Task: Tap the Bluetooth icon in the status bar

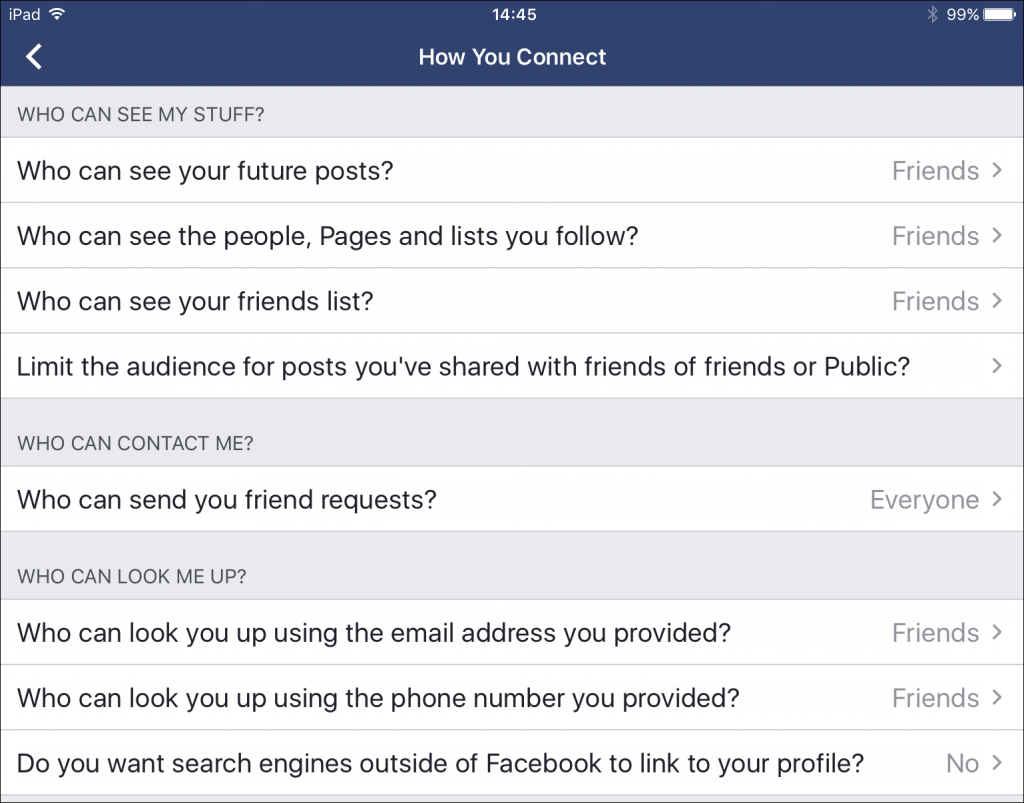Action: [x=932, y=14]
